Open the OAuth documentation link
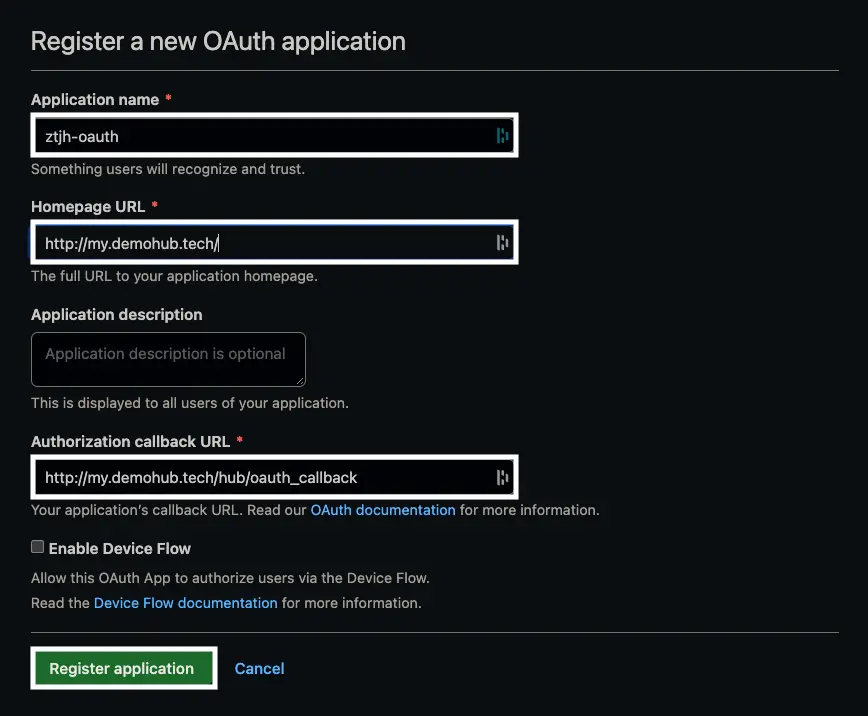 pyautogui.click(x=383, y=510)
